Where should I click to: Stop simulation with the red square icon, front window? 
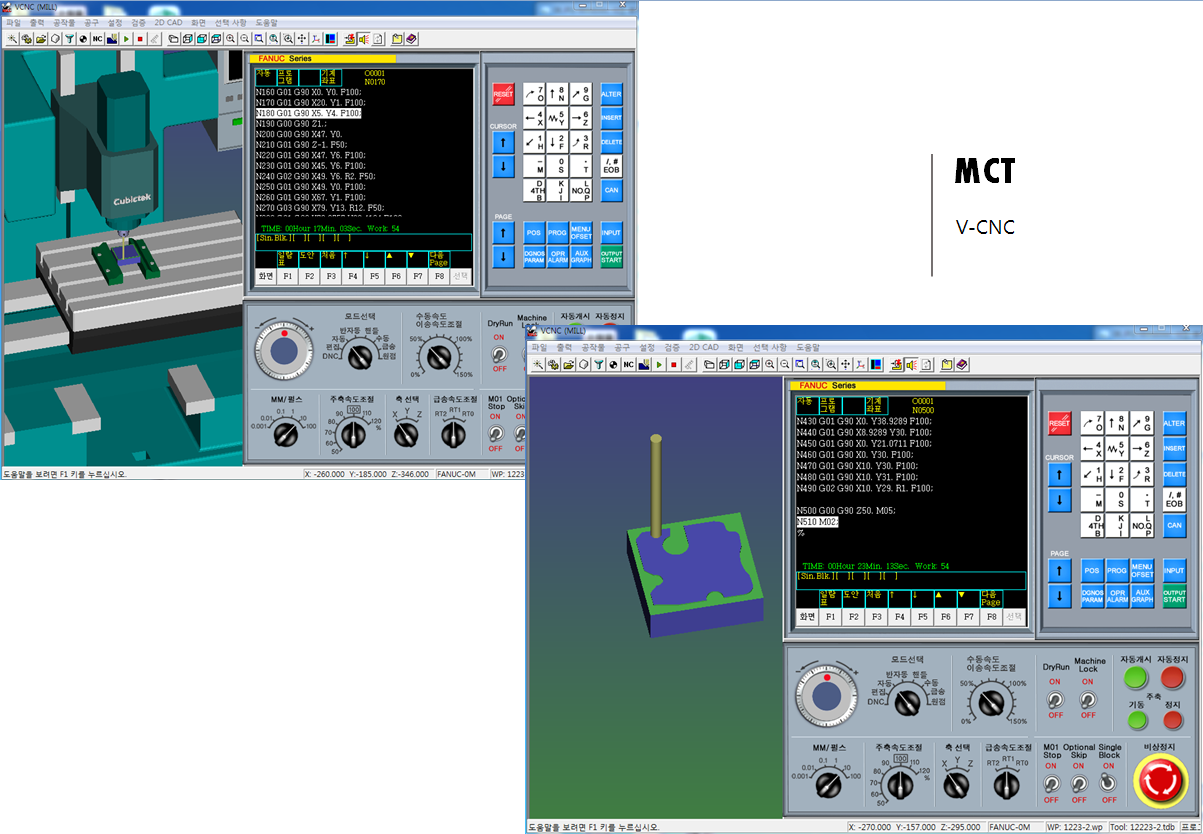click(x=674, y=364)
